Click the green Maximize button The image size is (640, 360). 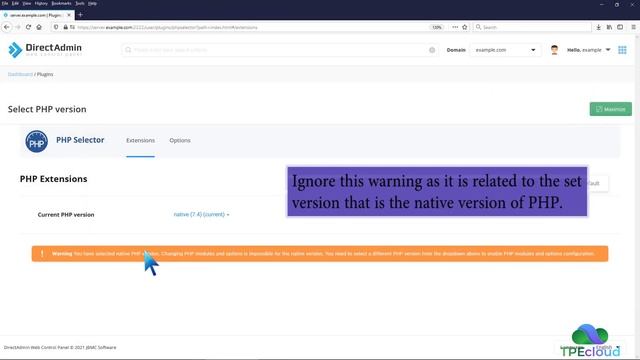[611, 109]
